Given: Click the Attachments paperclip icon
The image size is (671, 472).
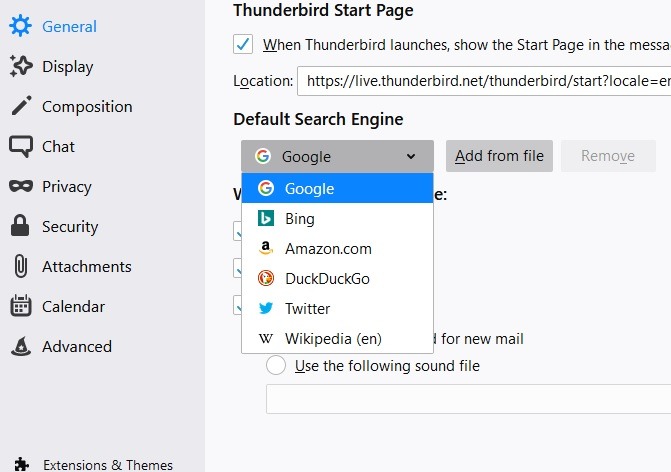Looking at the screenshot, I should 21,266.
